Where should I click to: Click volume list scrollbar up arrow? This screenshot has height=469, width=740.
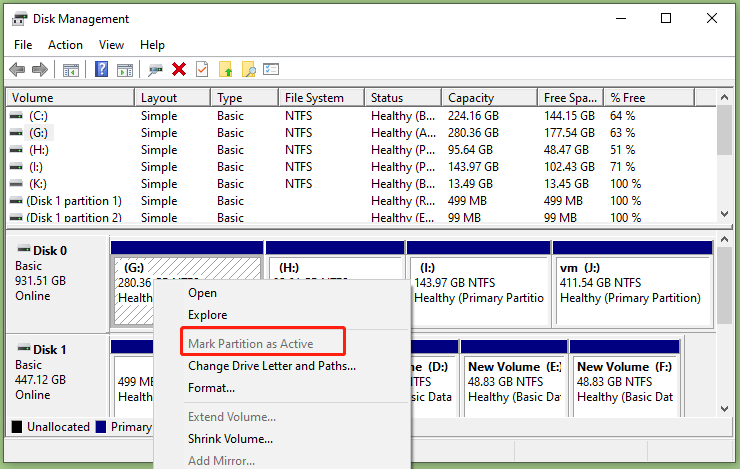pyautogui.click(x=724, y=97)
